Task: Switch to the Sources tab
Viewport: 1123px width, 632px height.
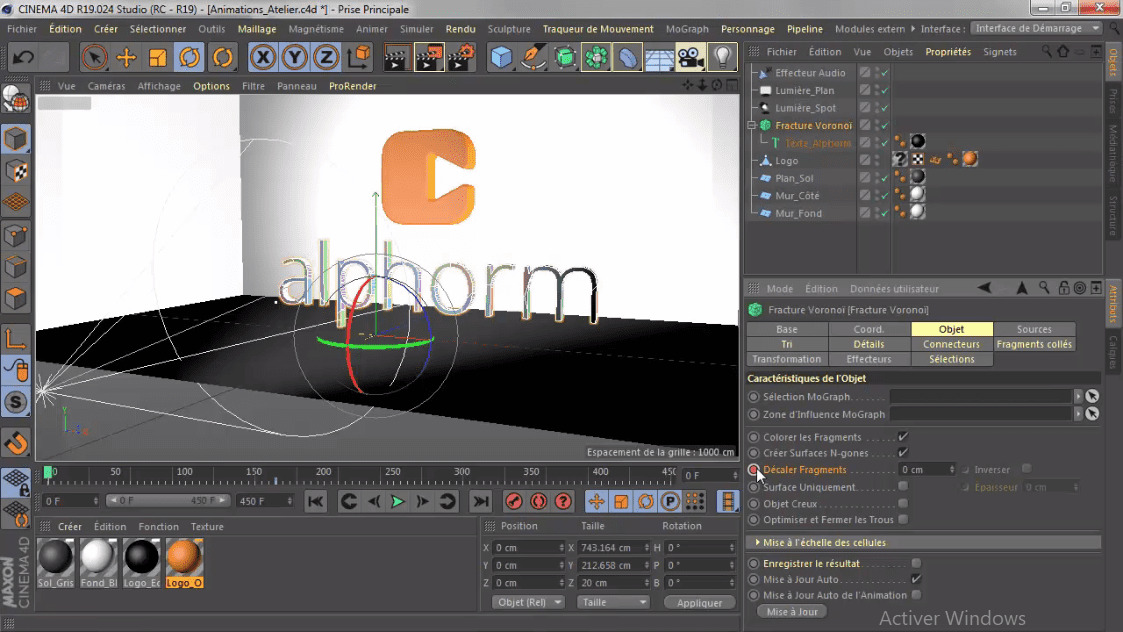Action: pyautogui.click(x=1034, y=329)
